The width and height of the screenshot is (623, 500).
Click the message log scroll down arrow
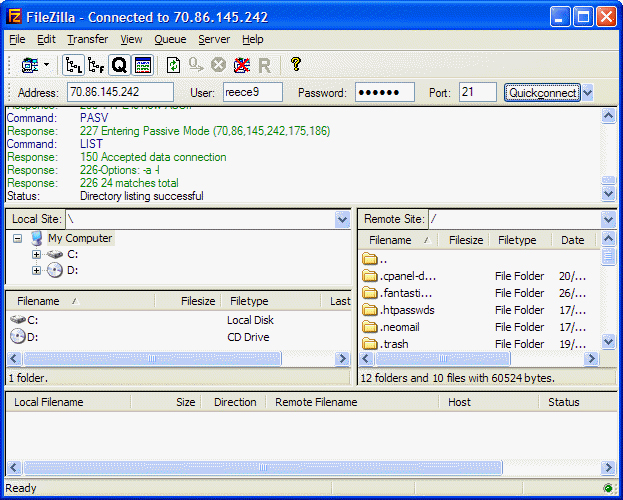tap(609, 193)
